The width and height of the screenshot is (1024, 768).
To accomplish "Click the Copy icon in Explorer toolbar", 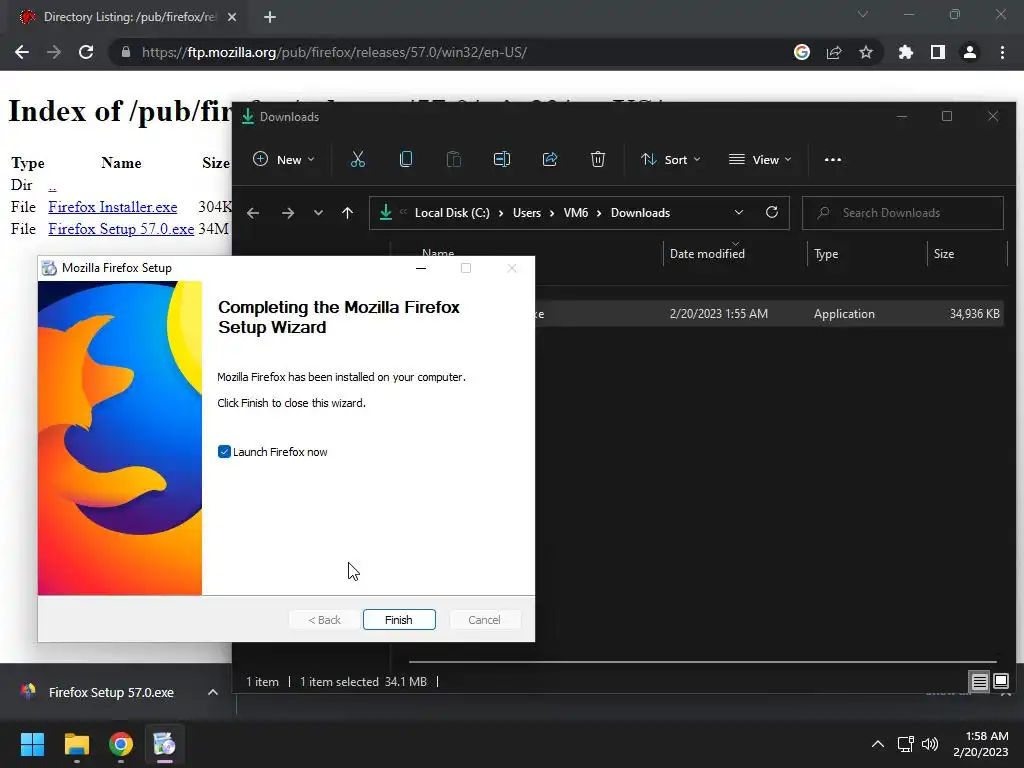I will pyautogui.click(x=406, y=159).
